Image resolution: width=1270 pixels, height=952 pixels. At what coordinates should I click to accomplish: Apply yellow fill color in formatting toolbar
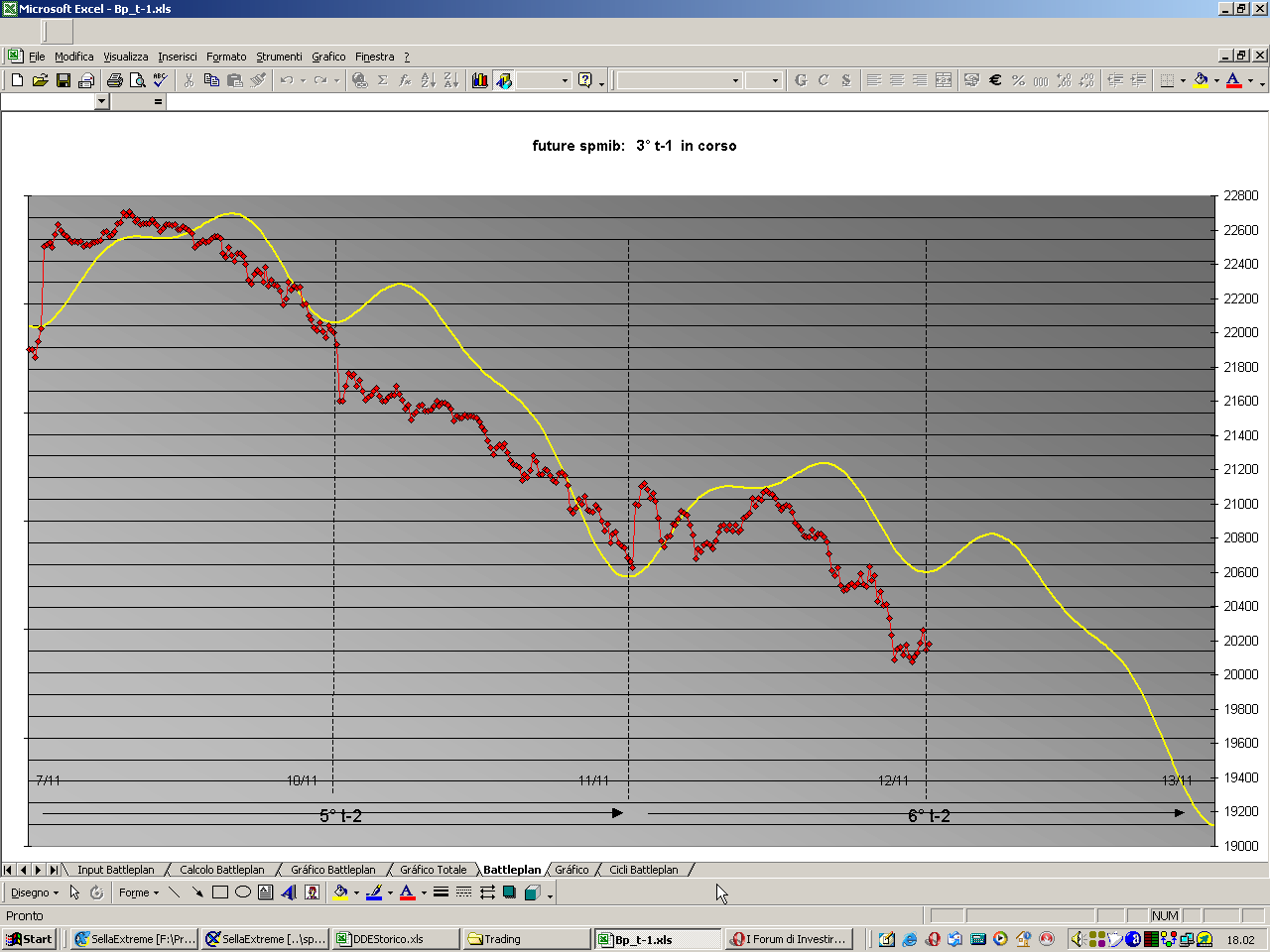(x=1201, y=80)
